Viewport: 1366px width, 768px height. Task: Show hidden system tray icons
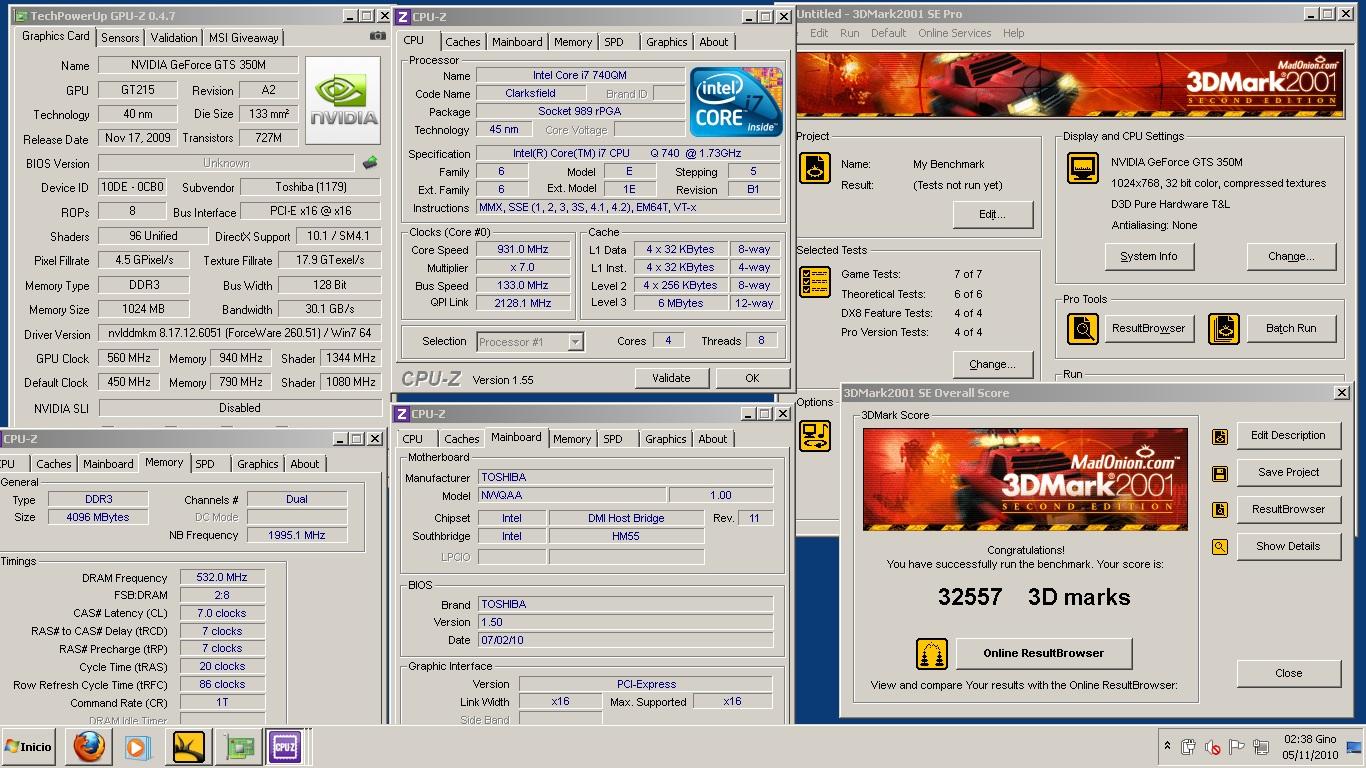pyautogui.click(x=1167, y=746)
